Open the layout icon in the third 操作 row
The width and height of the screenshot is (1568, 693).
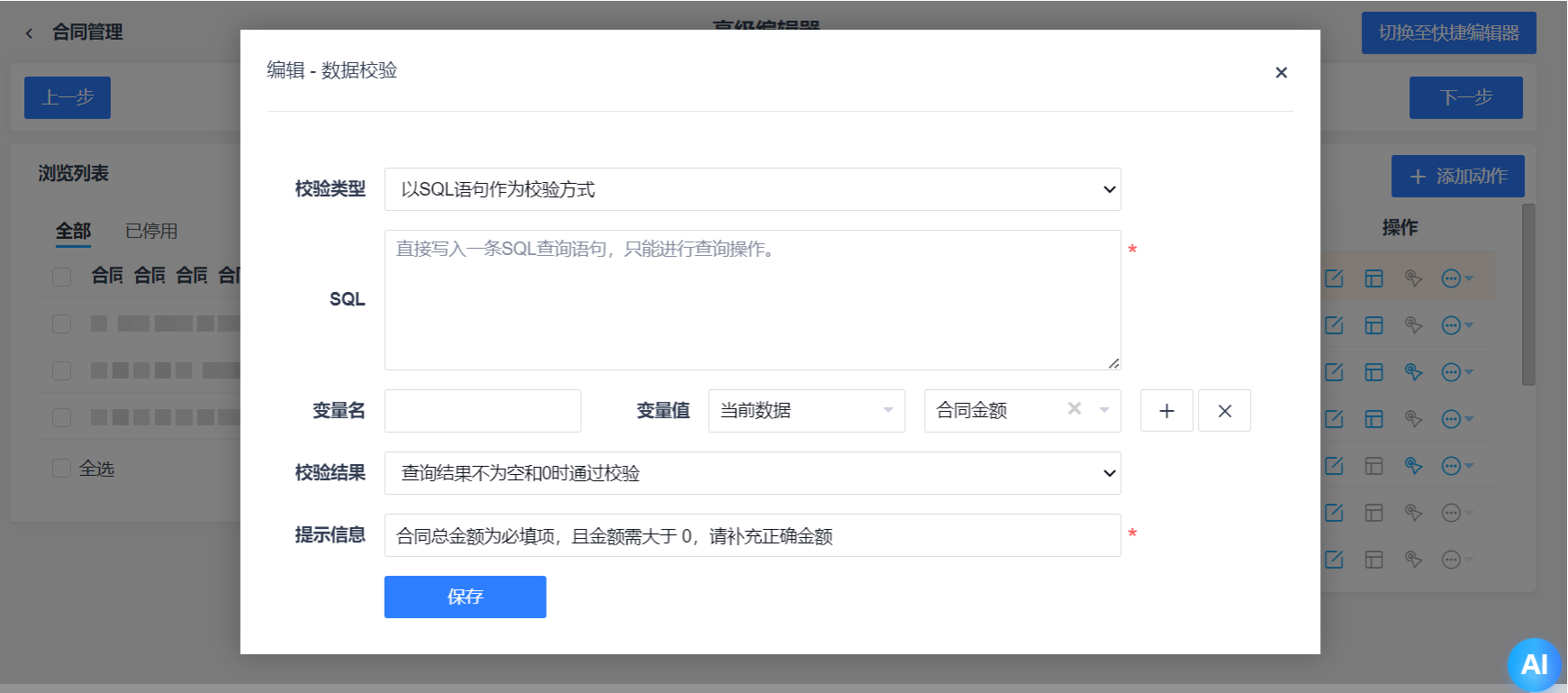(1373, 372)
